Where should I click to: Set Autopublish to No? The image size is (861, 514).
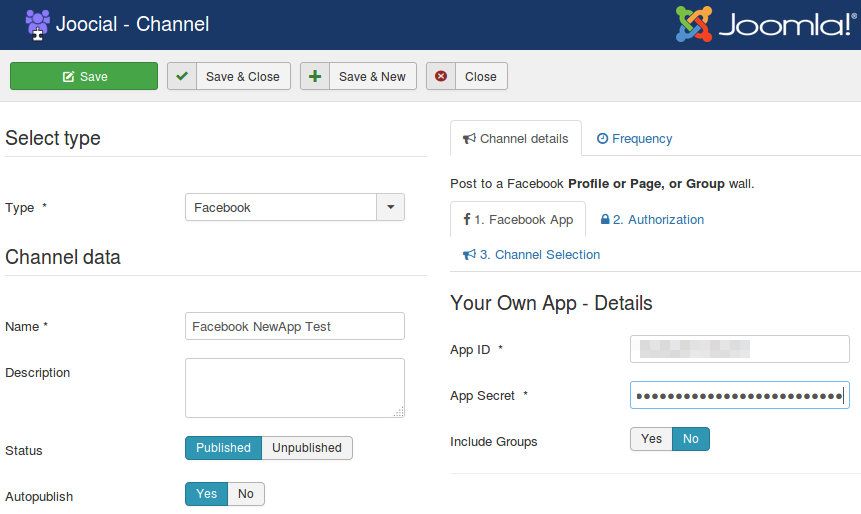point(246,494)
